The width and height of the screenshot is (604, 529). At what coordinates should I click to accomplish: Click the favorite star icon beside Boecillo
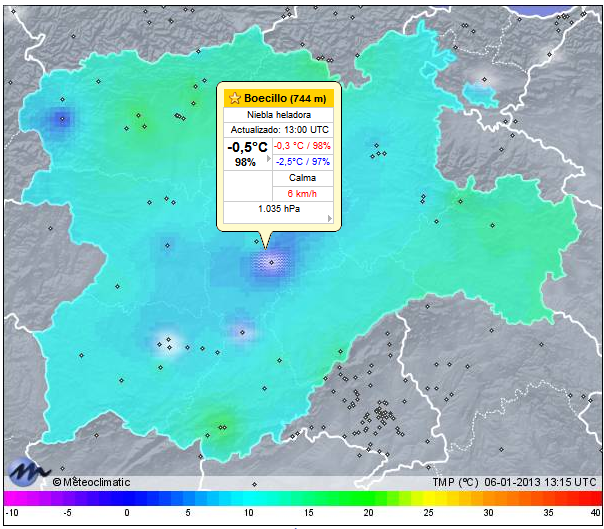pos(234,98)
